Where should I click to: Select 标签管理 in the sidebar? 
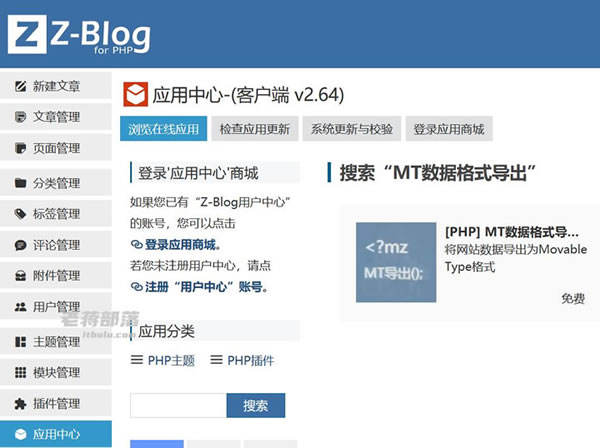[56, 214]
